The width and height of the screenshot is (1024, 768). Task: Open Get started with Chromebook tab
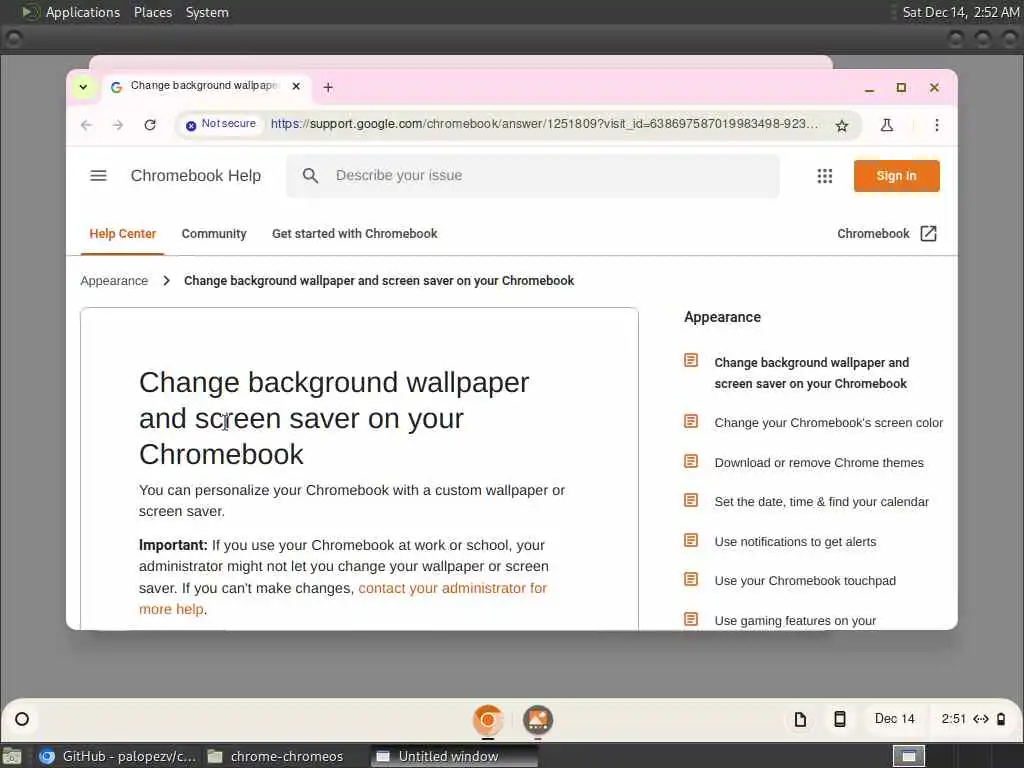coord(355,234)
